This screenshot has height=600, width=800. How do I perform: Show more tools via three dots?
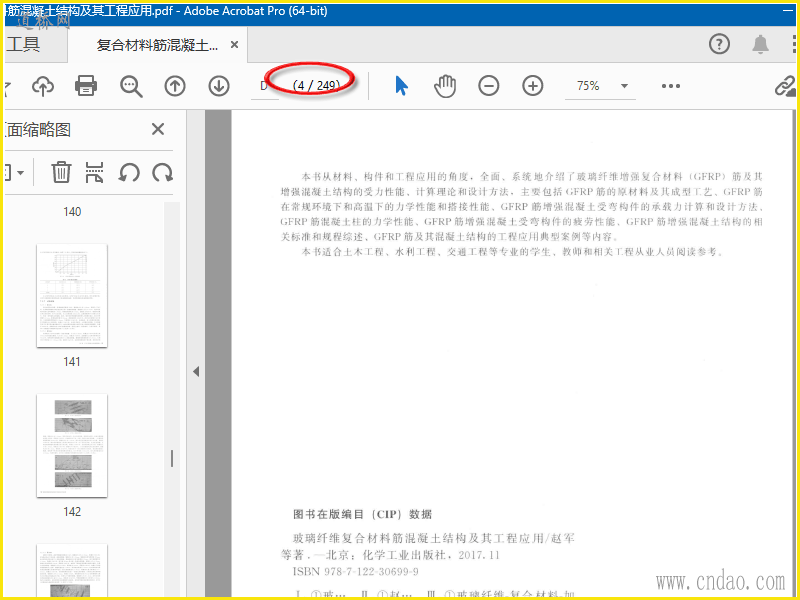(x=671, y=86)
